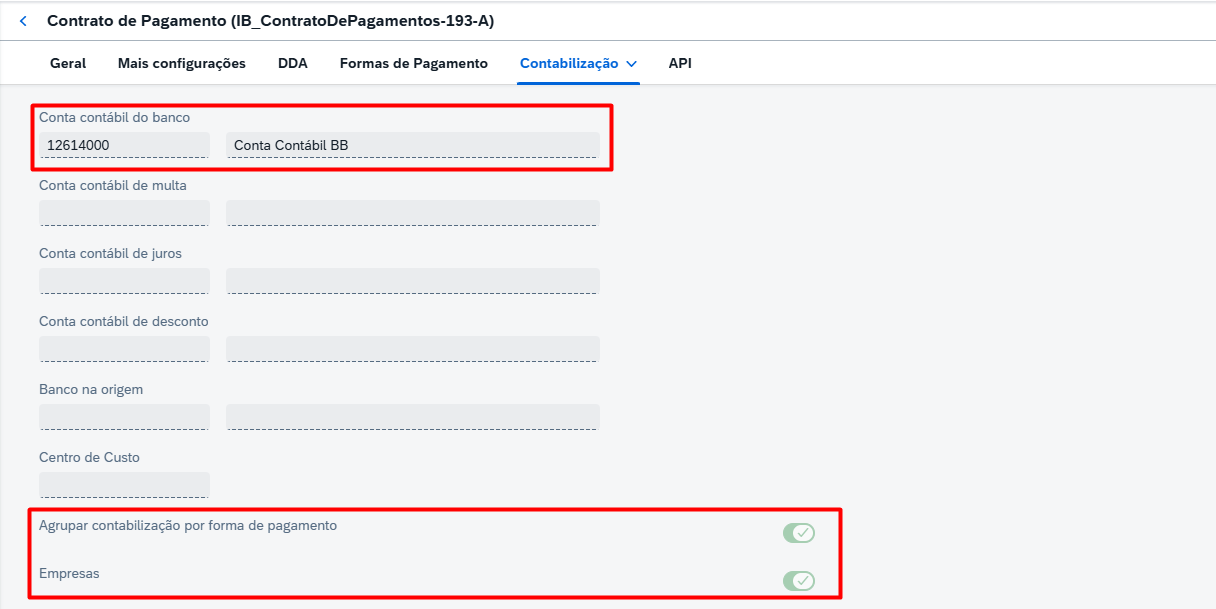The width and height of the screenshot is (1216, 609).
Task: Click the Conta contábil de desconto label
Action: click(124, 321)
